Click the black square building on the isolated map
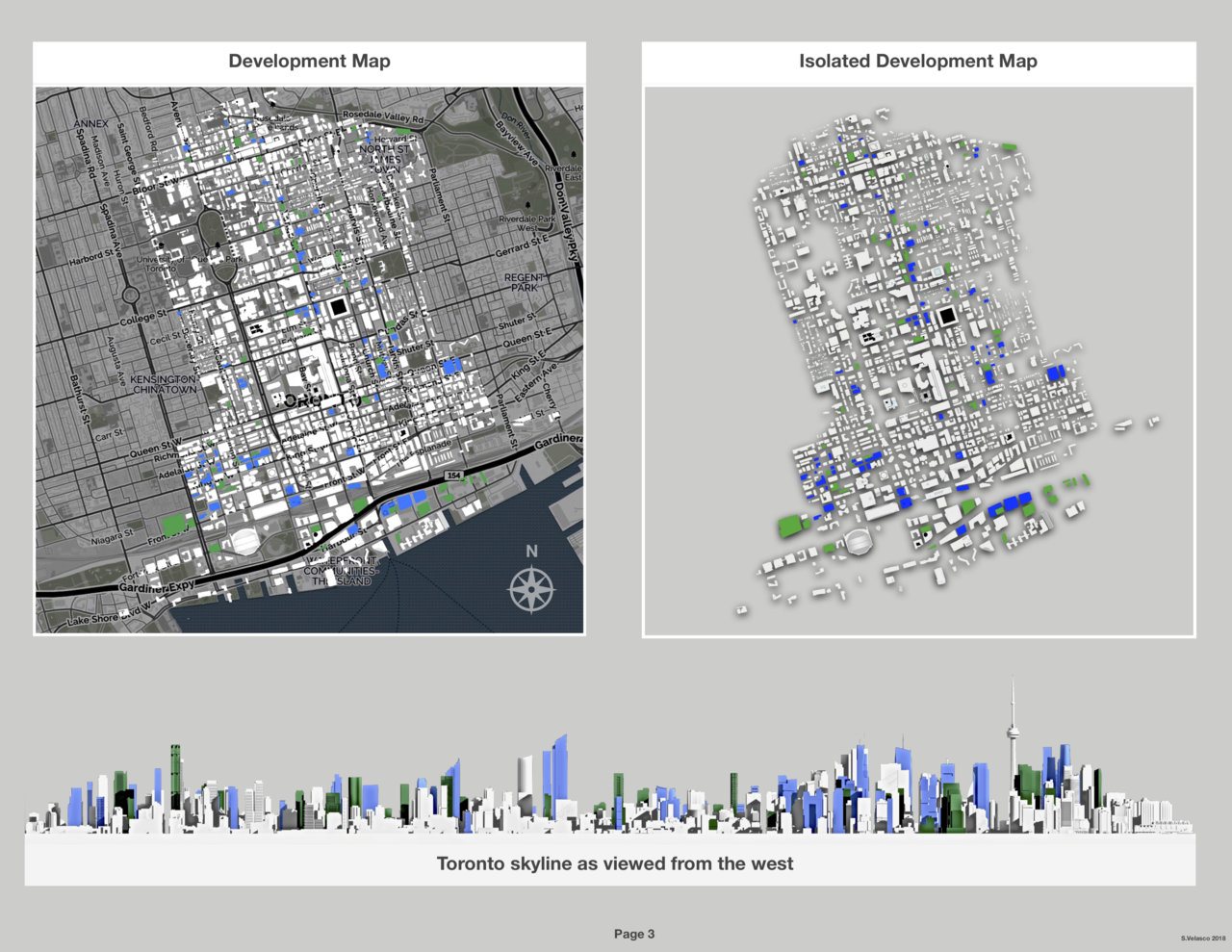This screenshot has width=1232, height=952. 945,317
